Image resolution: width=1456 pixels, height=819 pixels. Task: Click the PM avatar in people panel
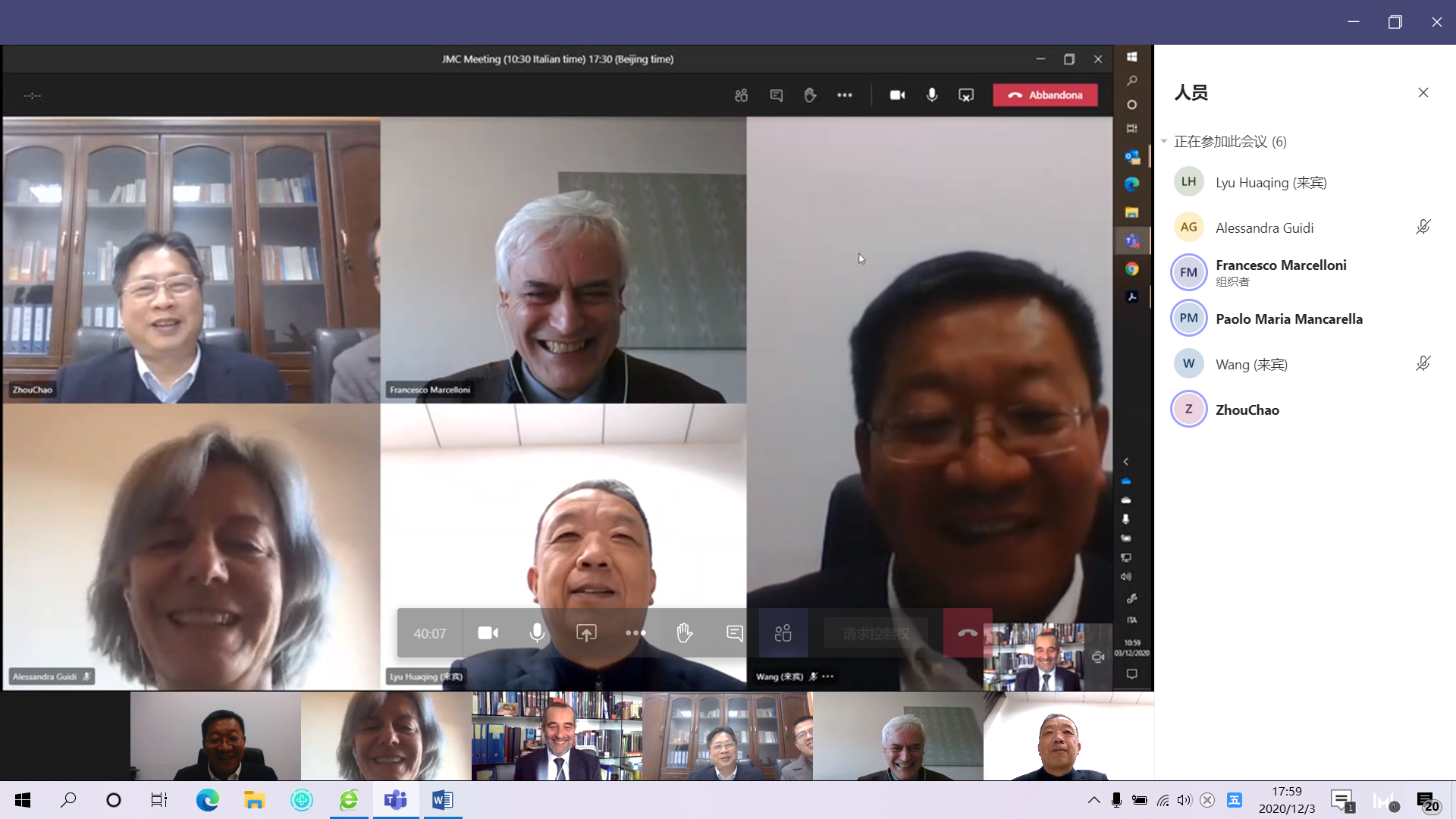coord(1188,318)
